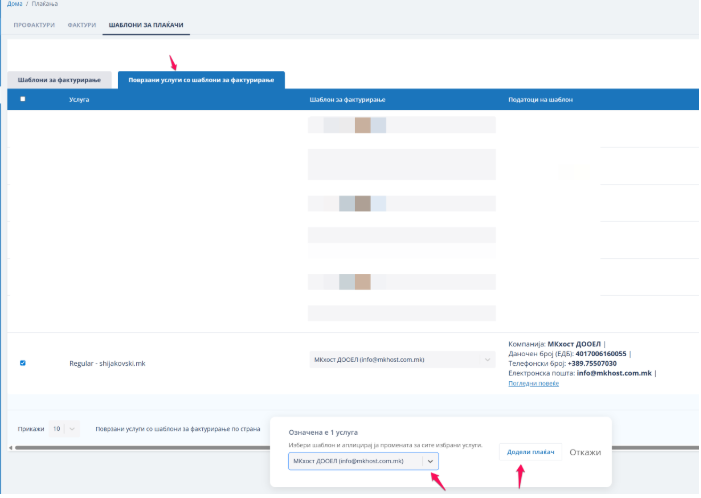The width and height of the screenshot is (701, 498).
Task: Click the Regular - shijakovski.mk service name
Action: coord(107,363)
